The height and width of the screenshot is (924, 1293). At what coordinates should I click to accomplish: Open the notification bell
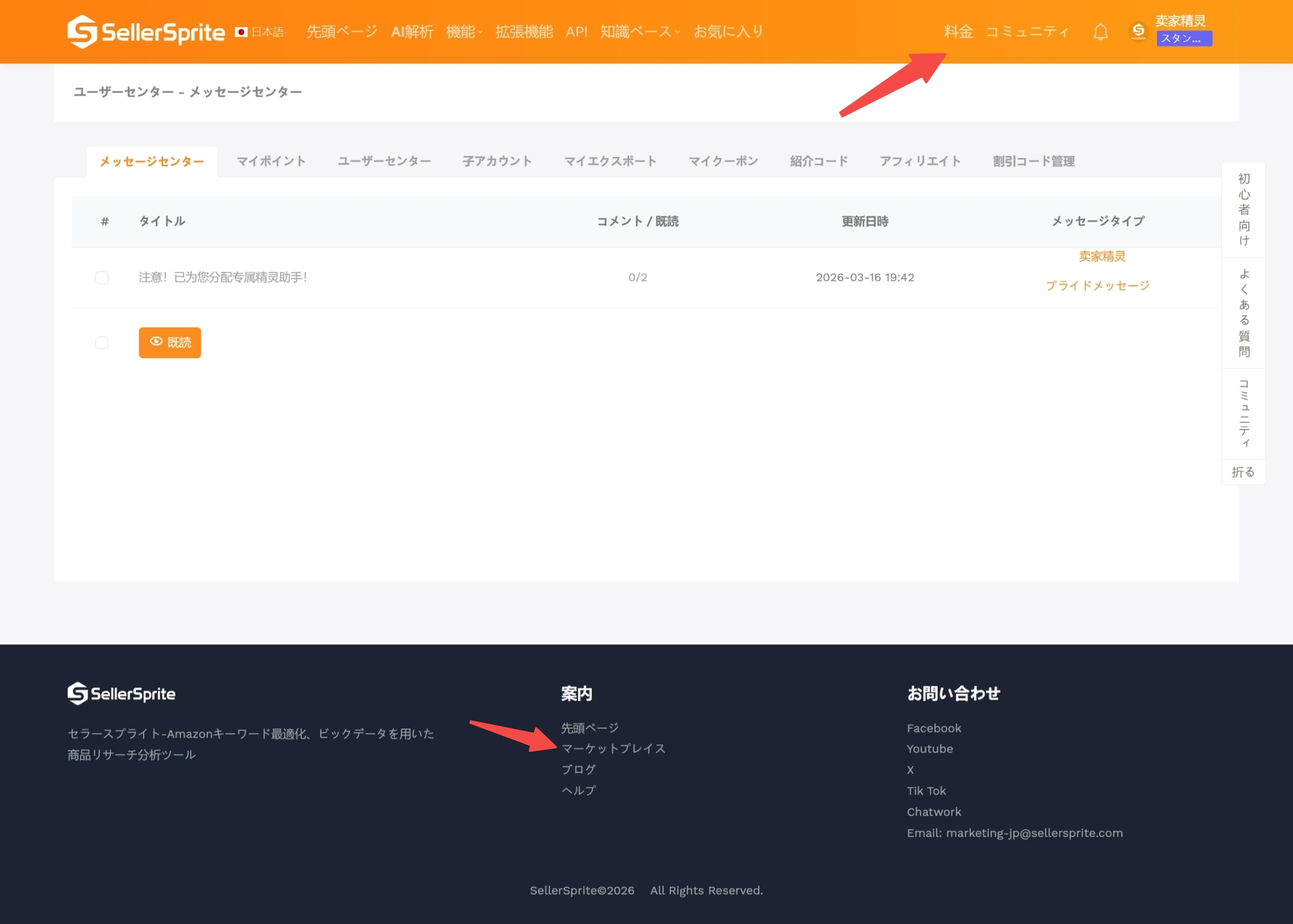pos(1100,32)
